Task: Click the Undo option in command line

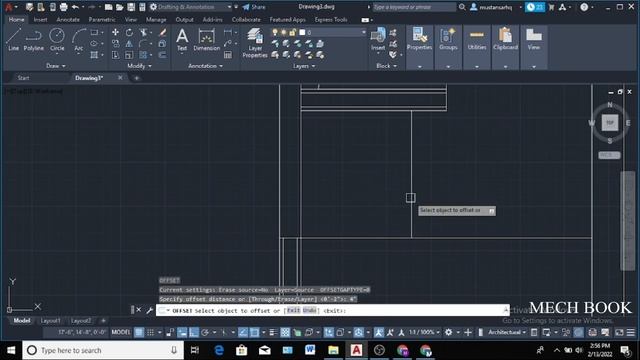Action: (x=309, y=311)
